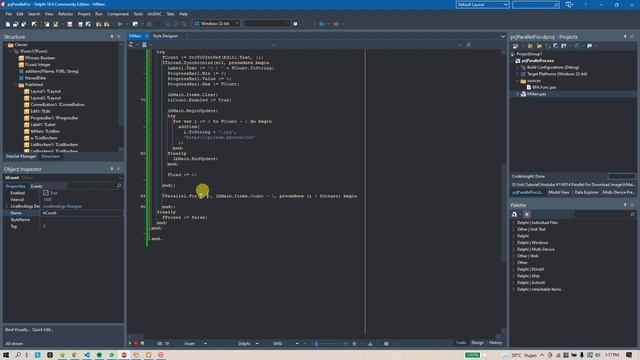Switch to the Data Explorer tab
Viewport: 640px width, 360px height.
coord(587,192)
